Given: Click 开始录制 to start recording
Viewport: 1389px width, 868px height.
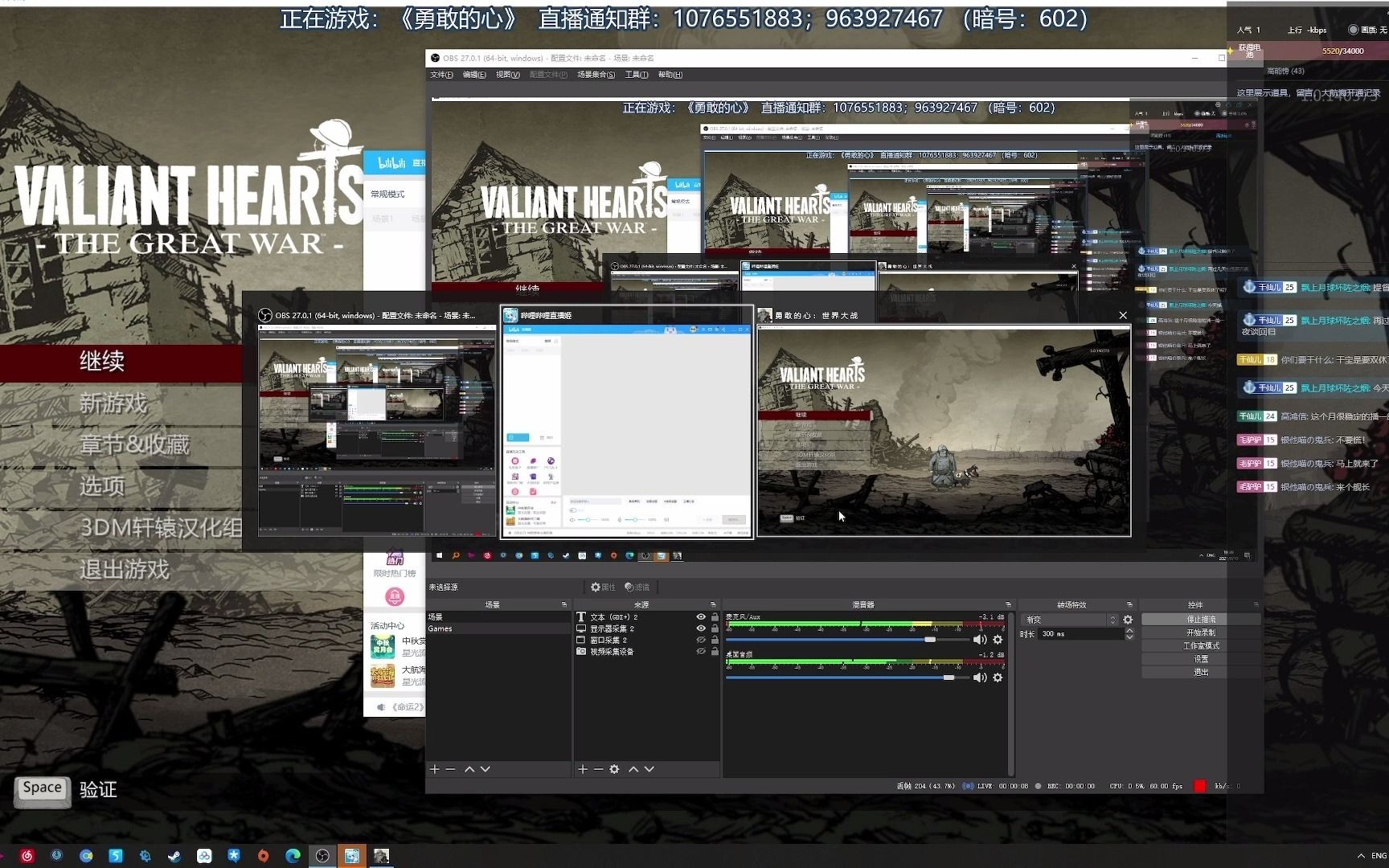Looking at the screenshot, I should (1201, 633).
